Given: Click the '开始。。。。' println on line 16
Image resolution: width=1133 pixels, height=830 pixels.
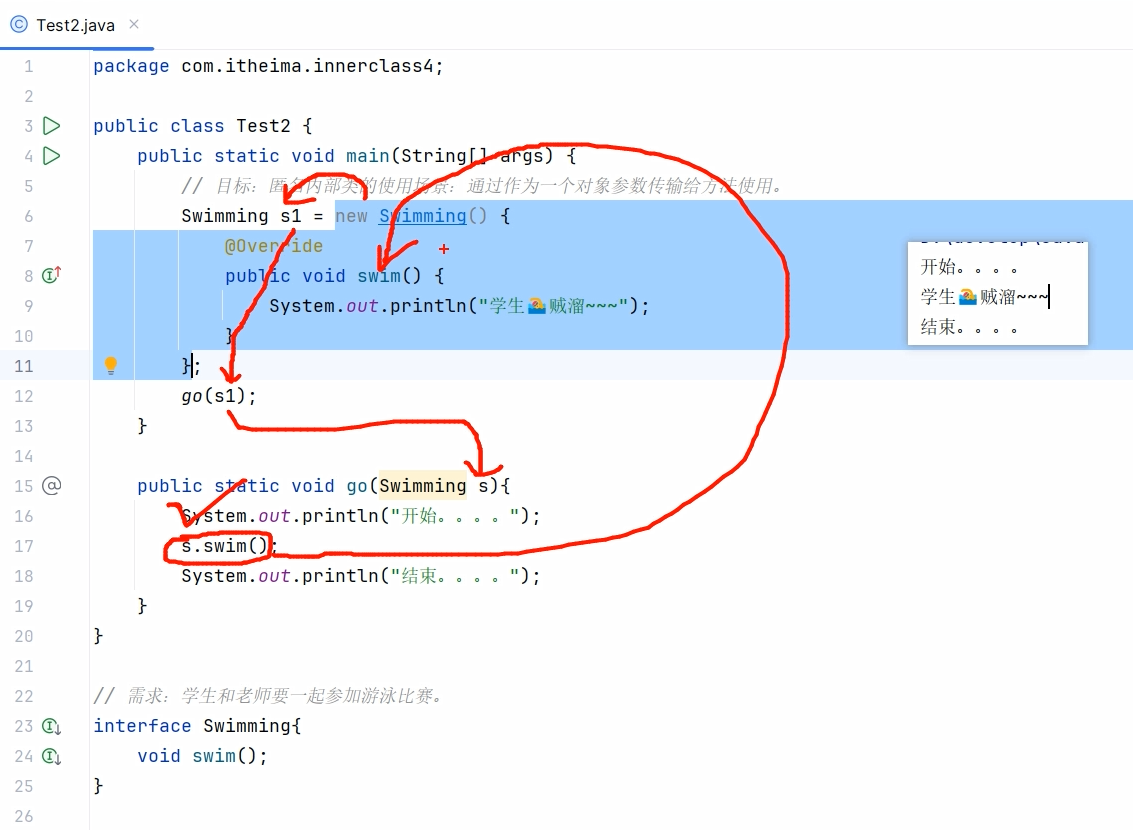Looking at the screenshot, I should click(361, 516).
